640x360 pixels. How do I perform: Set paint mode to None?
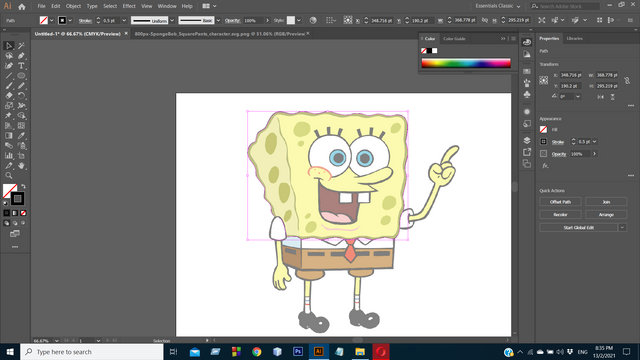[23, 213]
